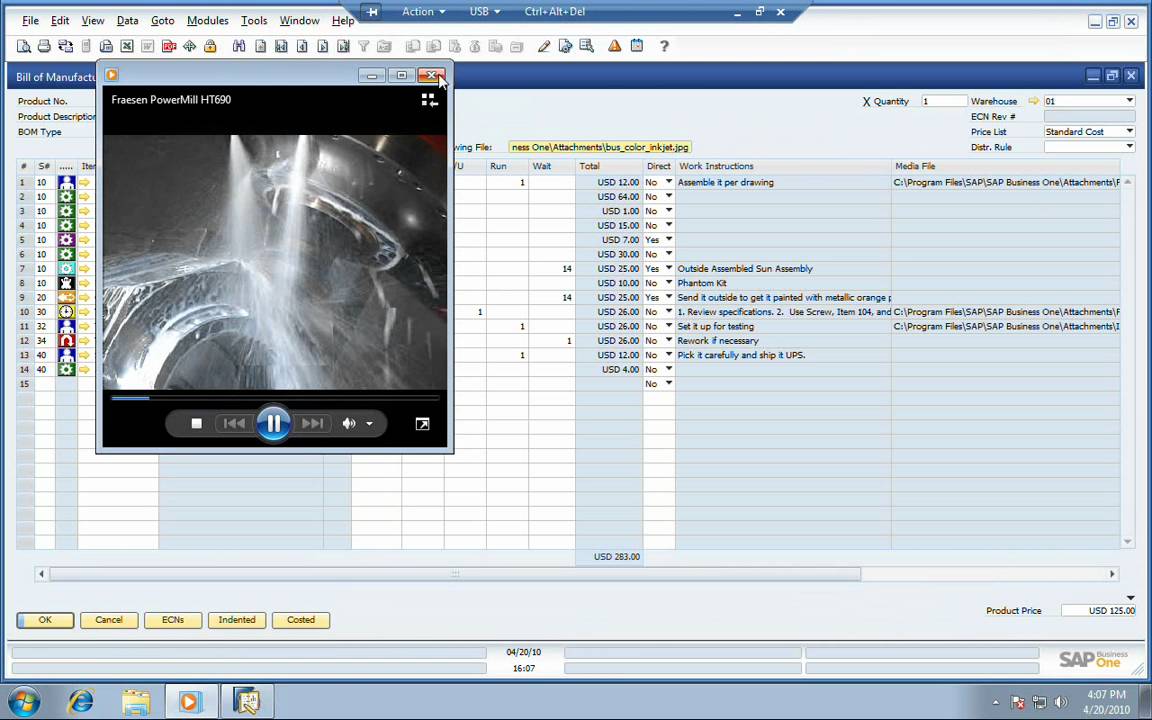Click the OK button

point(45,620)
